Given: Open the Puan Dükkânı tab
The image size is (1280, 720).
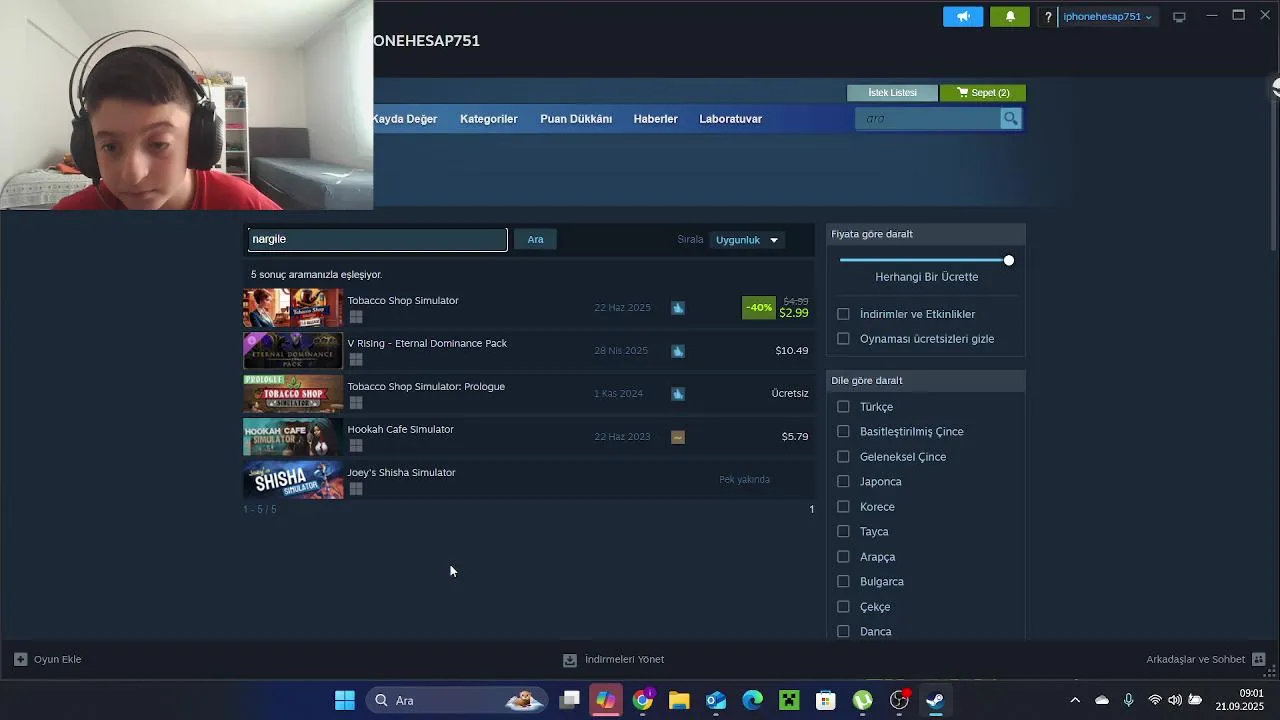Looking at the screenshot, I should click(x=576, y=119).
